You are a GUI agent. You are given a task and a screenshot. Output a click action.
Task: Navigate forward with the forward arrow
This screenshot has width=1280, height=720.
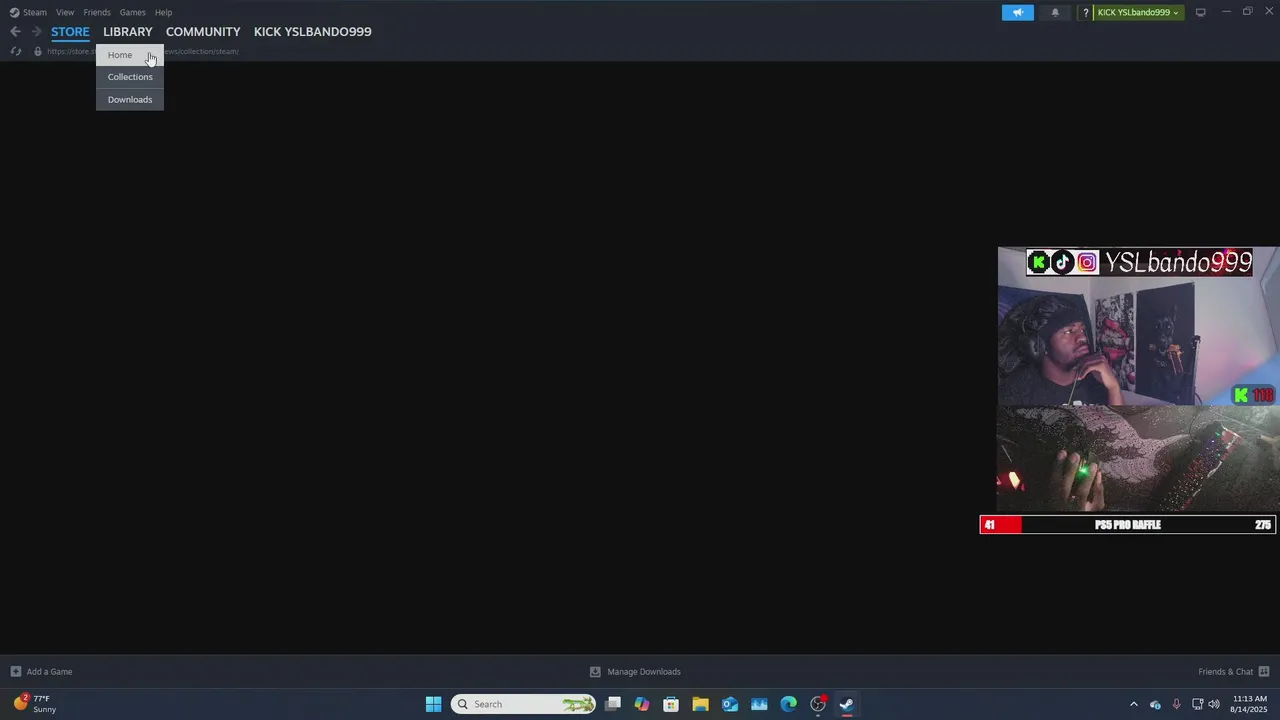click(36, 32)
